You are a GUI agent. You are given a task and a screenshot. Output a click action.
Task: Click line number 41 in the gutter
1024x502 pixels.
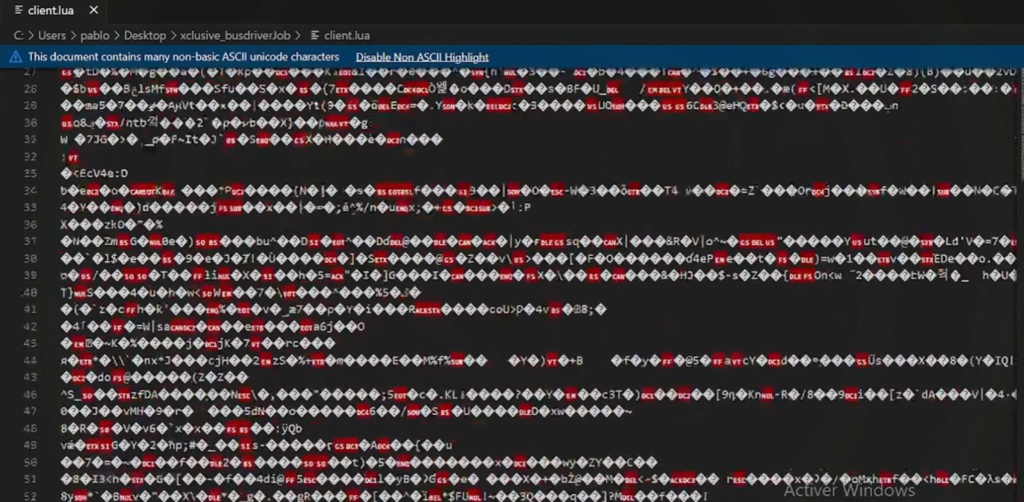(x=31, y=309)
